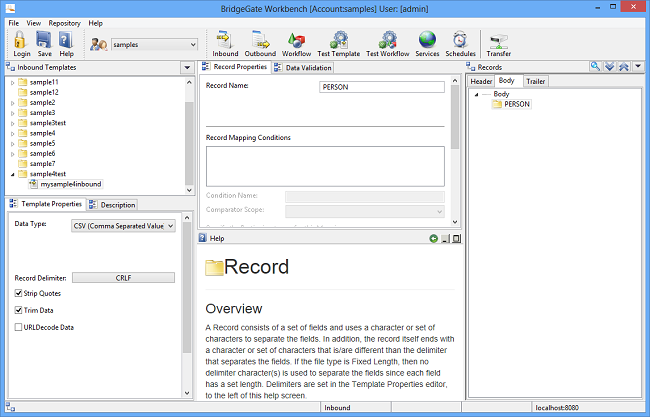Viewport: 650px width, 417px height.
Task: Click the CRLF Record Delimiter button
Action: 124,278
